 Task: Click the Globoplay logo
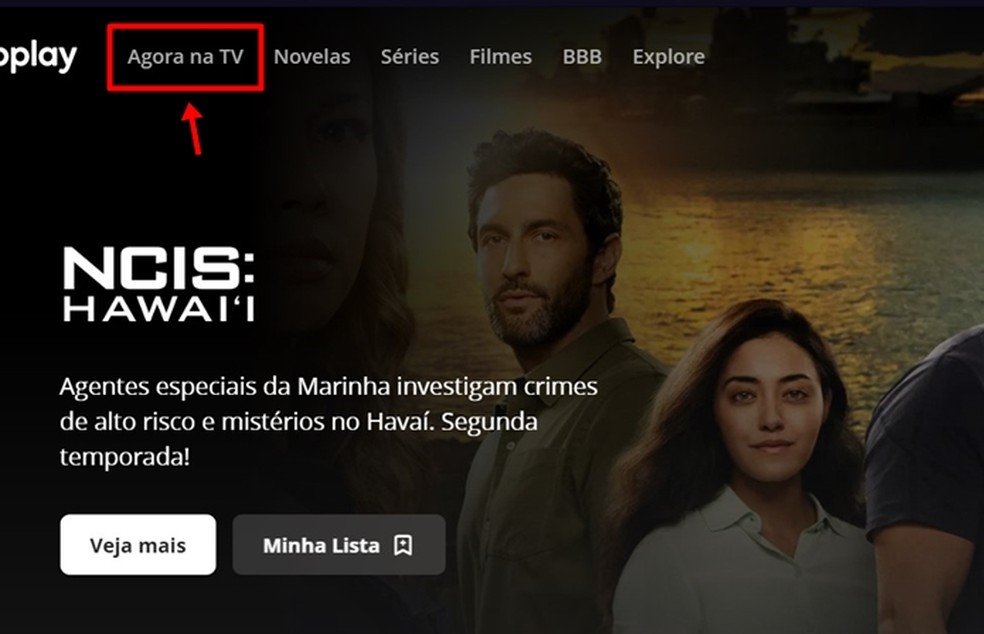(x=38, y=58)
